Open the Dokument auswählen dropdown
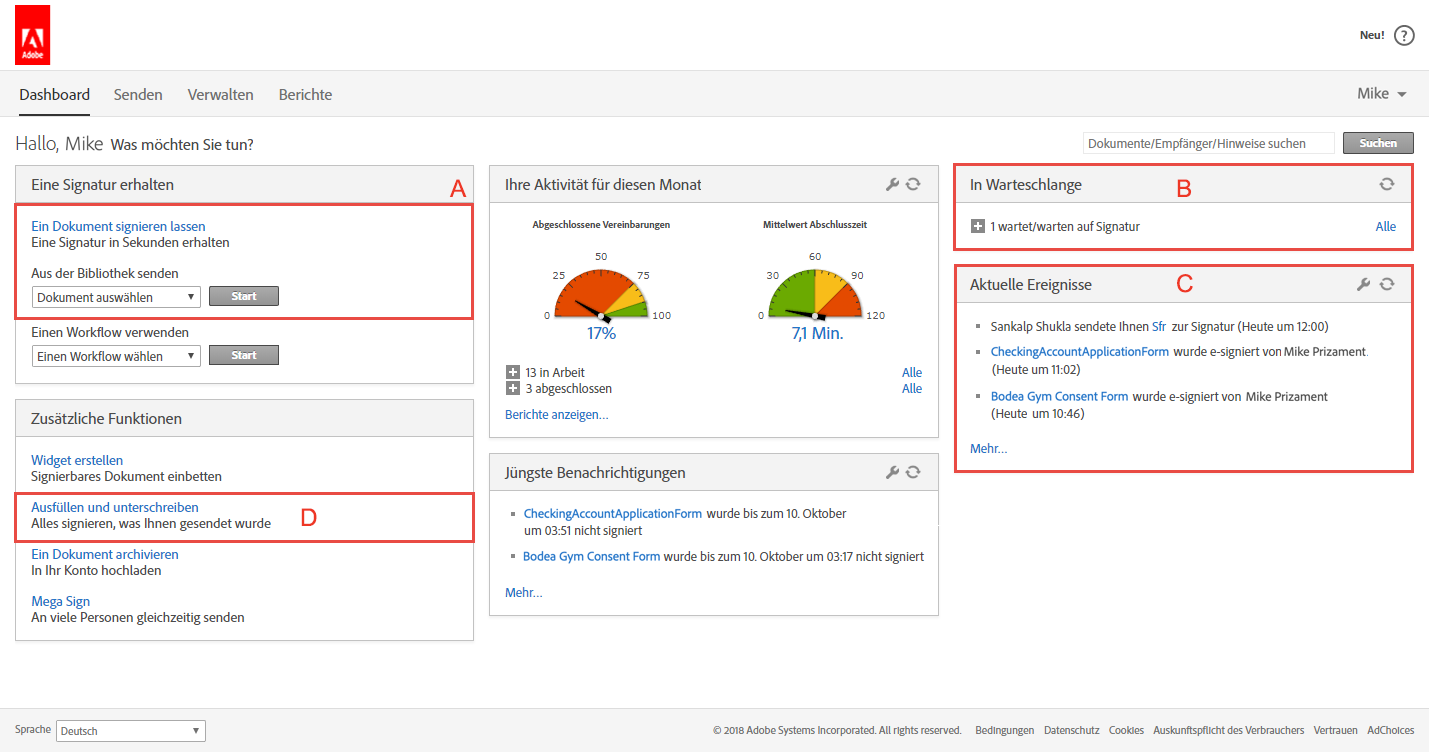 click(116, 297)
